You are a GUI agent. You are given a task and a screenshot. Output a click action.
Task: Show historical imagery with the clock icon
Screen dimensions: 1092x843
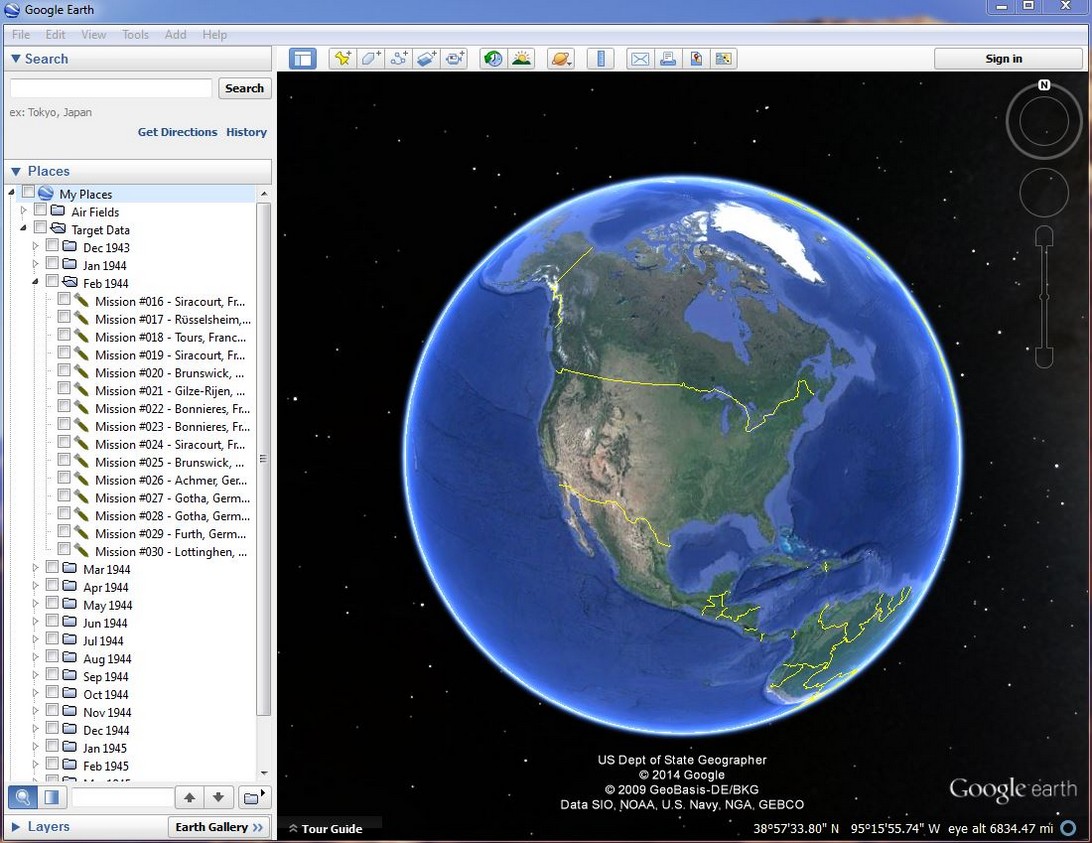point(494,59)
